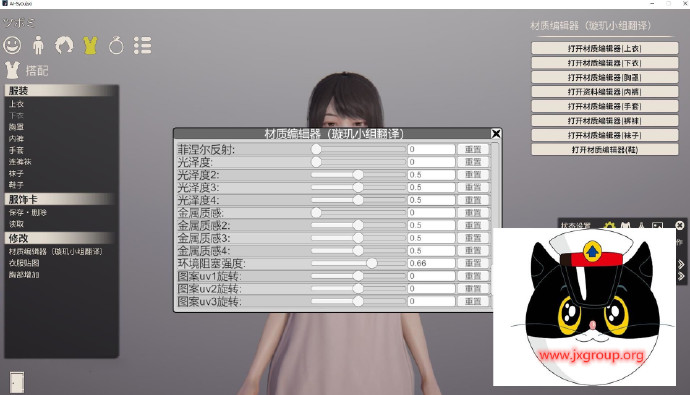Open 衣服贴图 under 修改

pyautogui.click(x=24, y=263)
